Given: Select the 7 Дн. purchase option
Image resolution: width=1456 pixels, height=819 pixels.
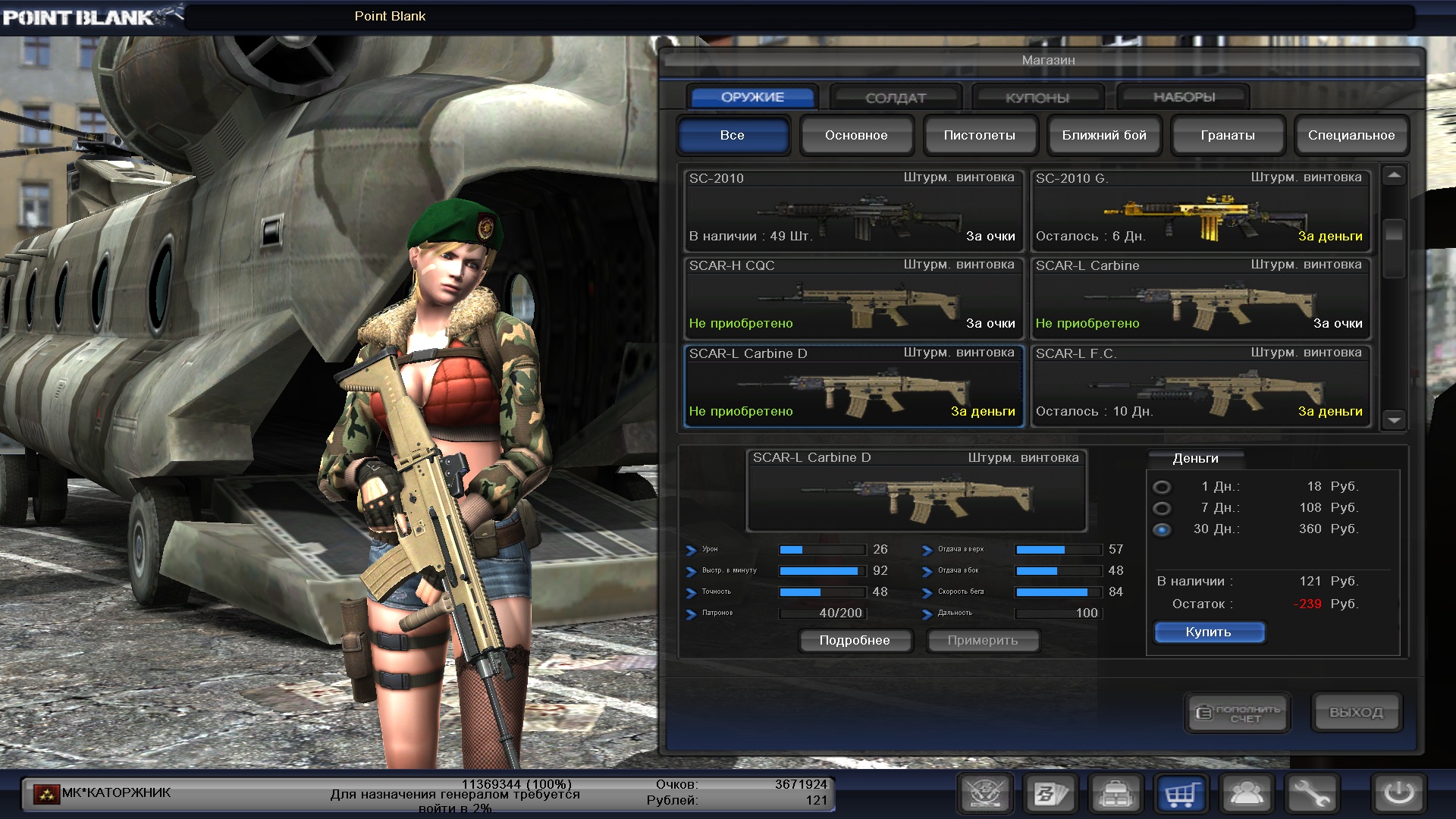Looking at the screenshot, I should click(1162, 508).
